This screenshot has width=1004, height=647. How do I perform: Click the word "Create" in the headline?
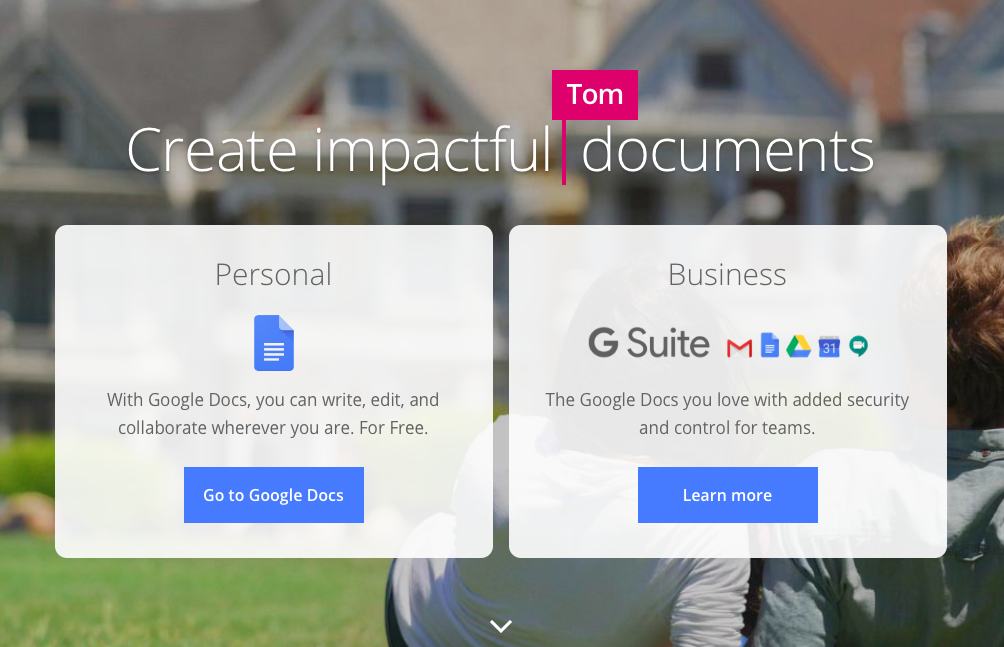212,151
